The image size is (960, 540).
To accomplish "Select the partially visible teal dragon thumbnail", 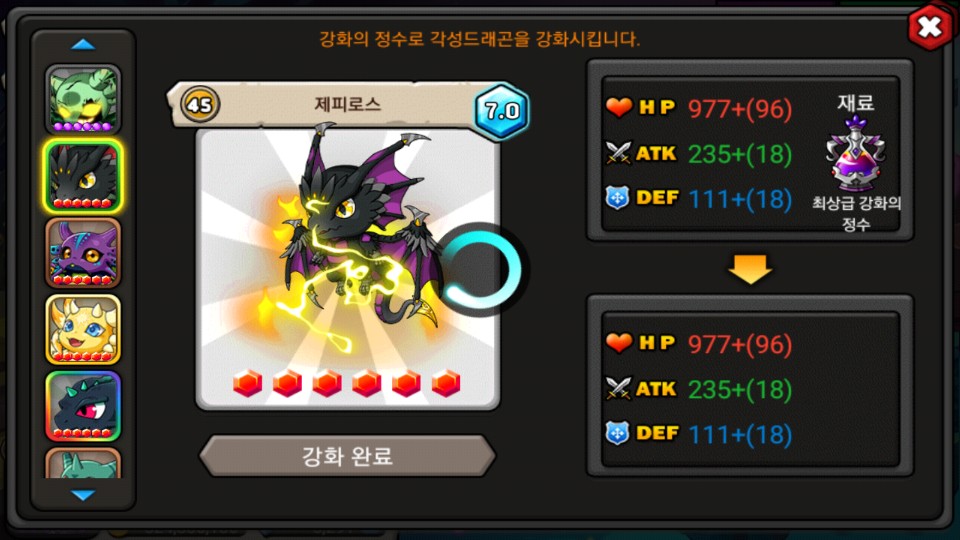I will [x=83, y=463].
